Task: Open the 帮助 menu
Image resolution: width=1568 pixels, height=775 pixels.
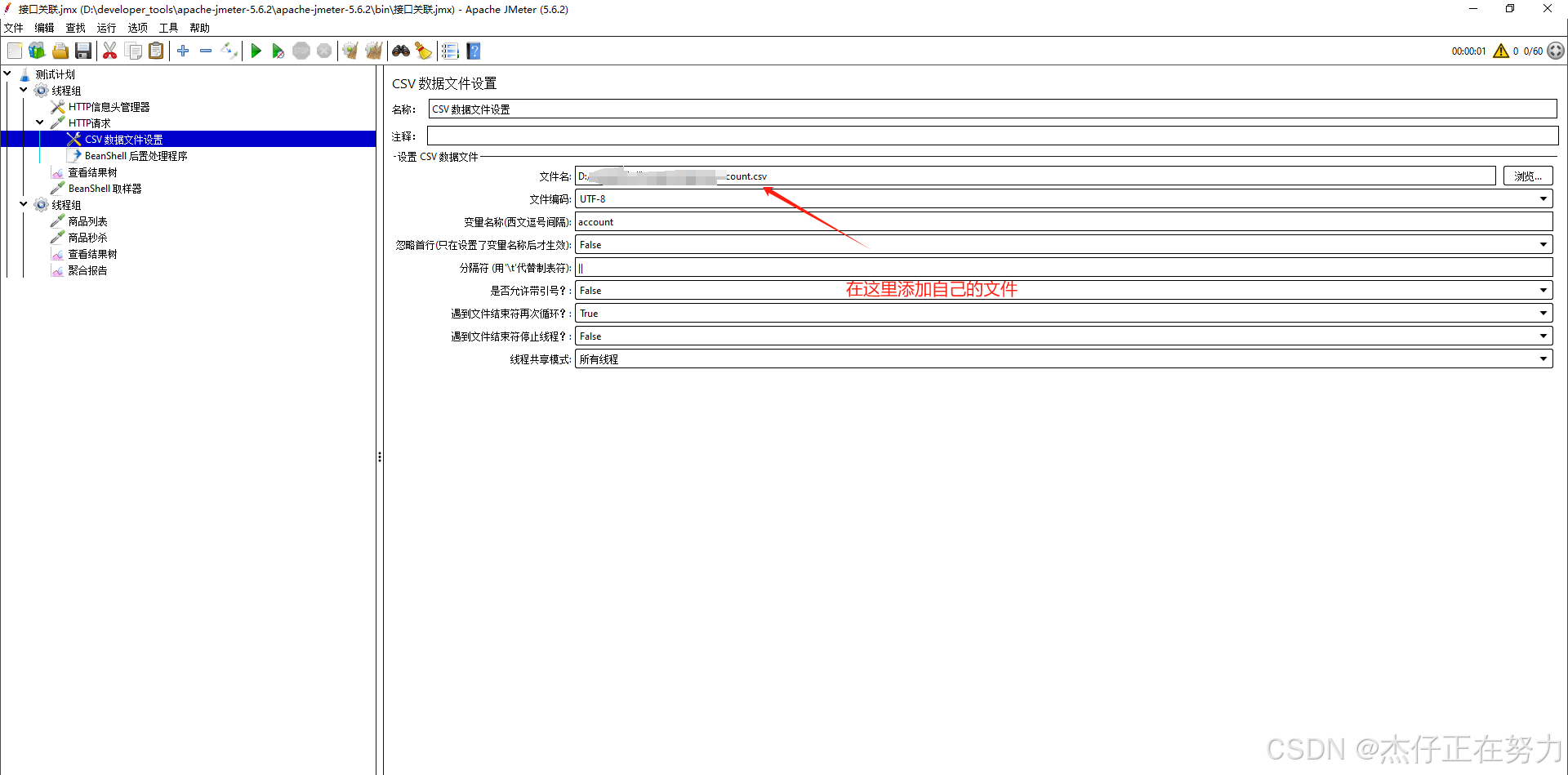Action: click(199, 28)
